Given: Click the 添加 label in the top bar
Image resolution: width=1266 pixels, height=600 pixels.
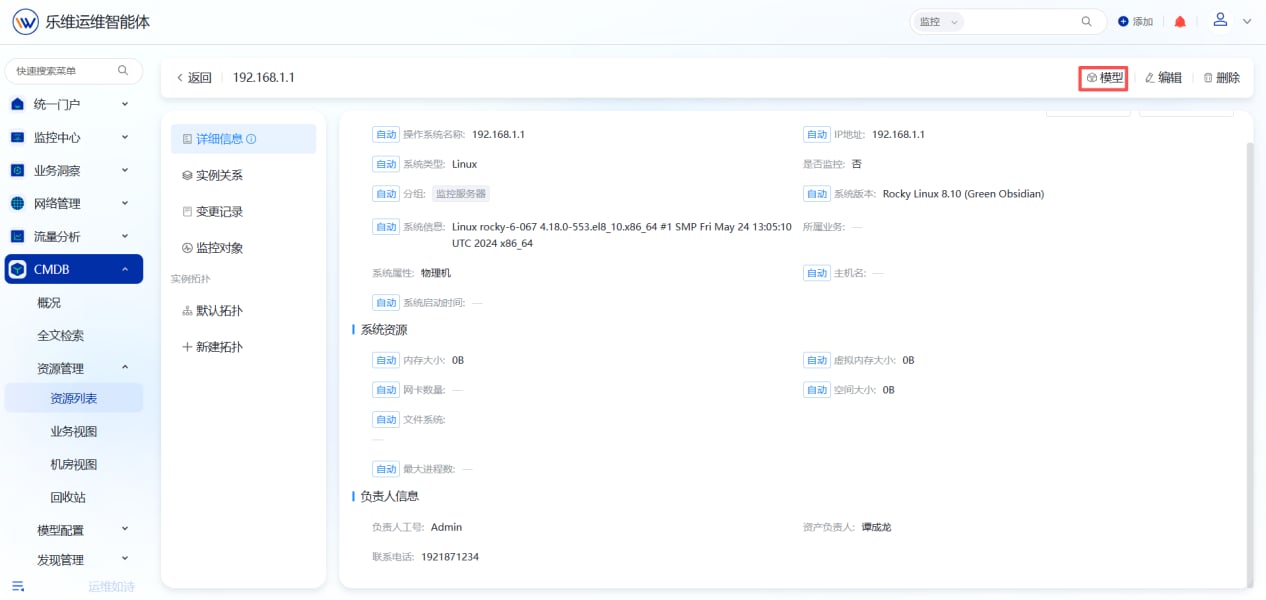Looking at the screenshot, I should (1143, 21).
